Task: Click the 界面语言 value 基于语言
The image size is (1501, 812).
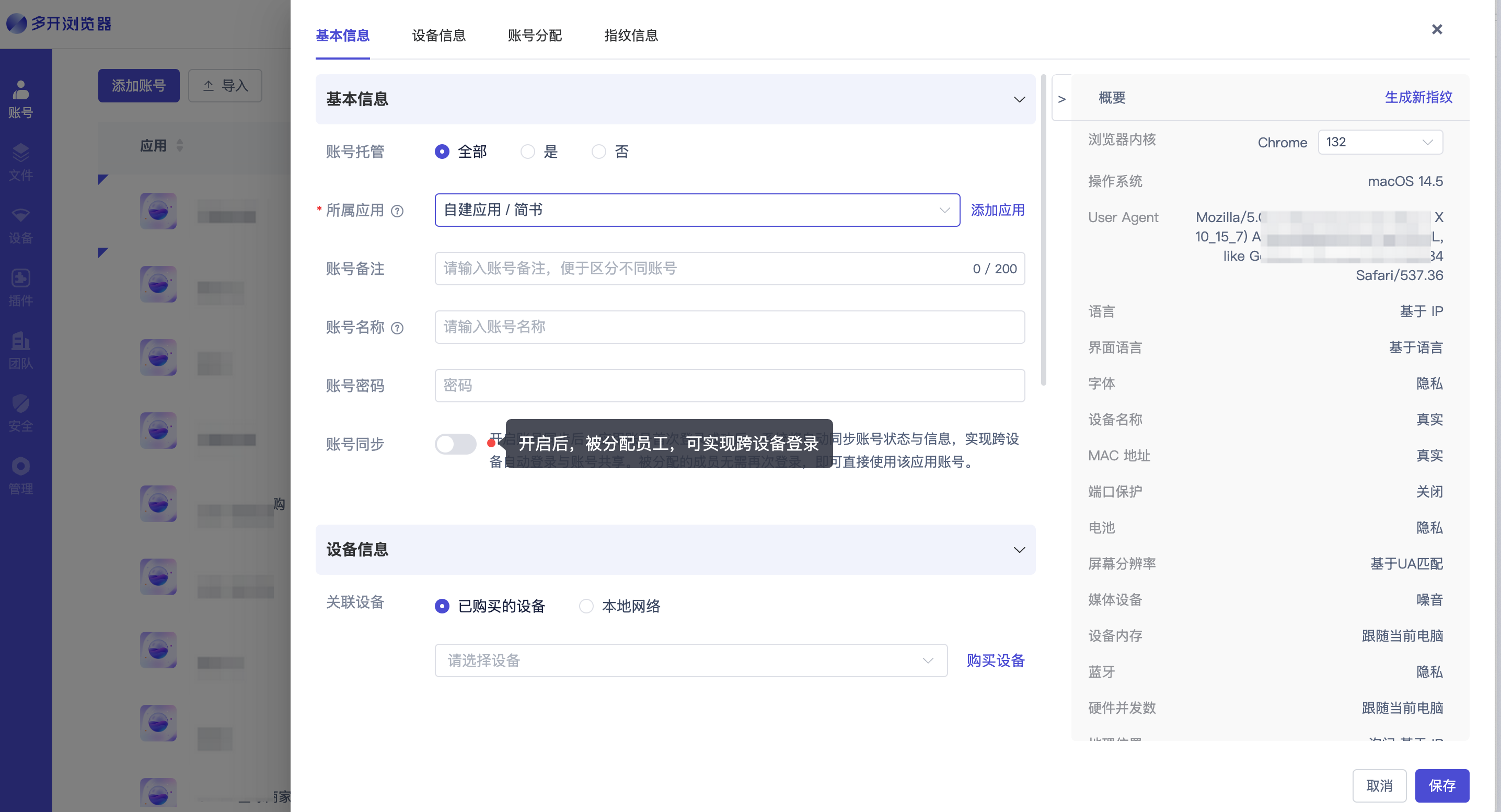Action: point(1415,348)
